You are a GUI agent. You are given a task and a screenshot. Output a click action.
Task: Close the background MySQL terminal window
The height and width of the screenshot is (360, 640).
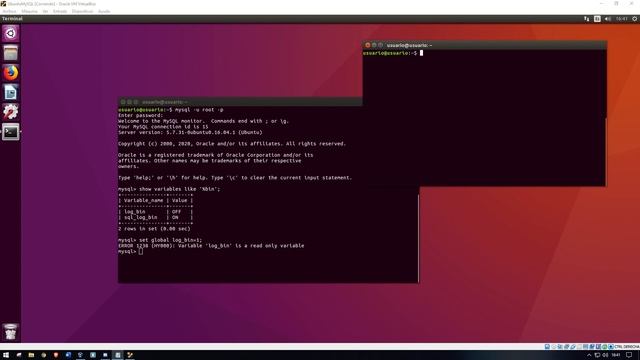(x=123, y=102)
